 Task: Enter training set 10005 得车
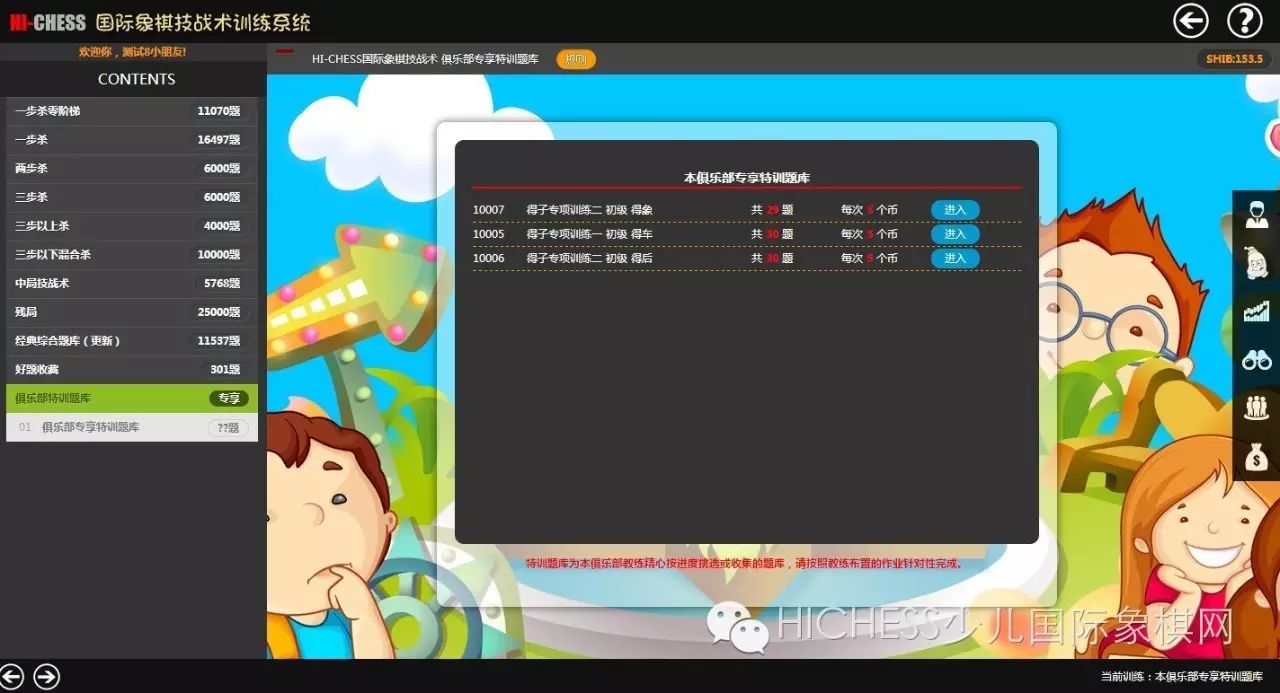tap(955, 234)
